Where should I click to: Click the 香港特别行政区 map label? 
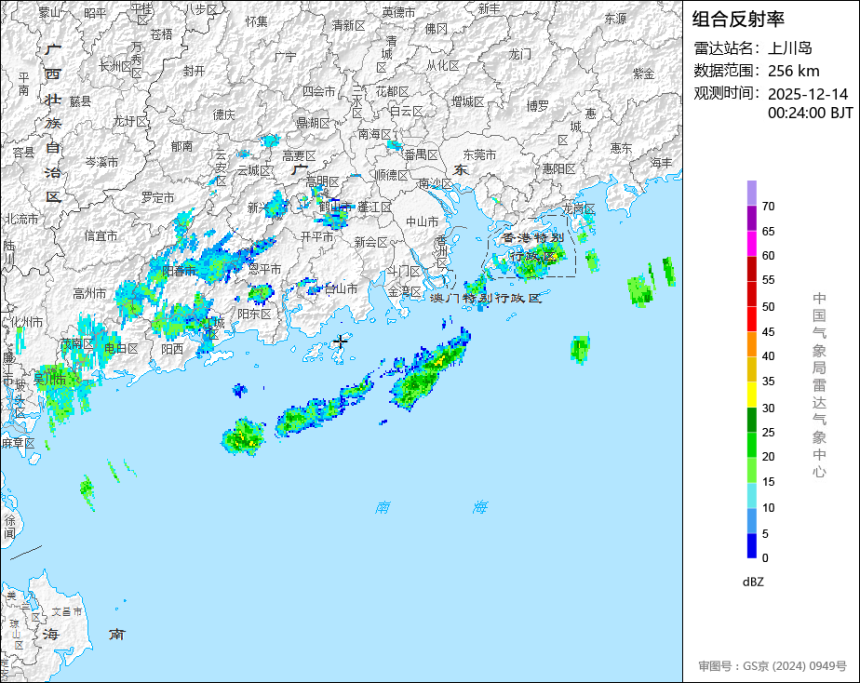pos(533,246)
